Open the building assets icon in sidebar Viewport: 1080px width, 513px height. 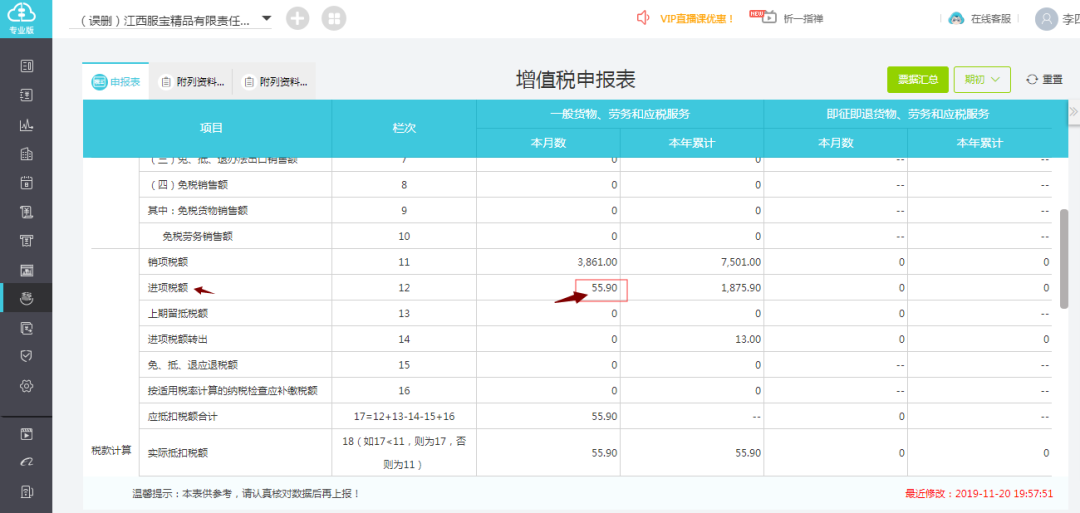(27, 154)
